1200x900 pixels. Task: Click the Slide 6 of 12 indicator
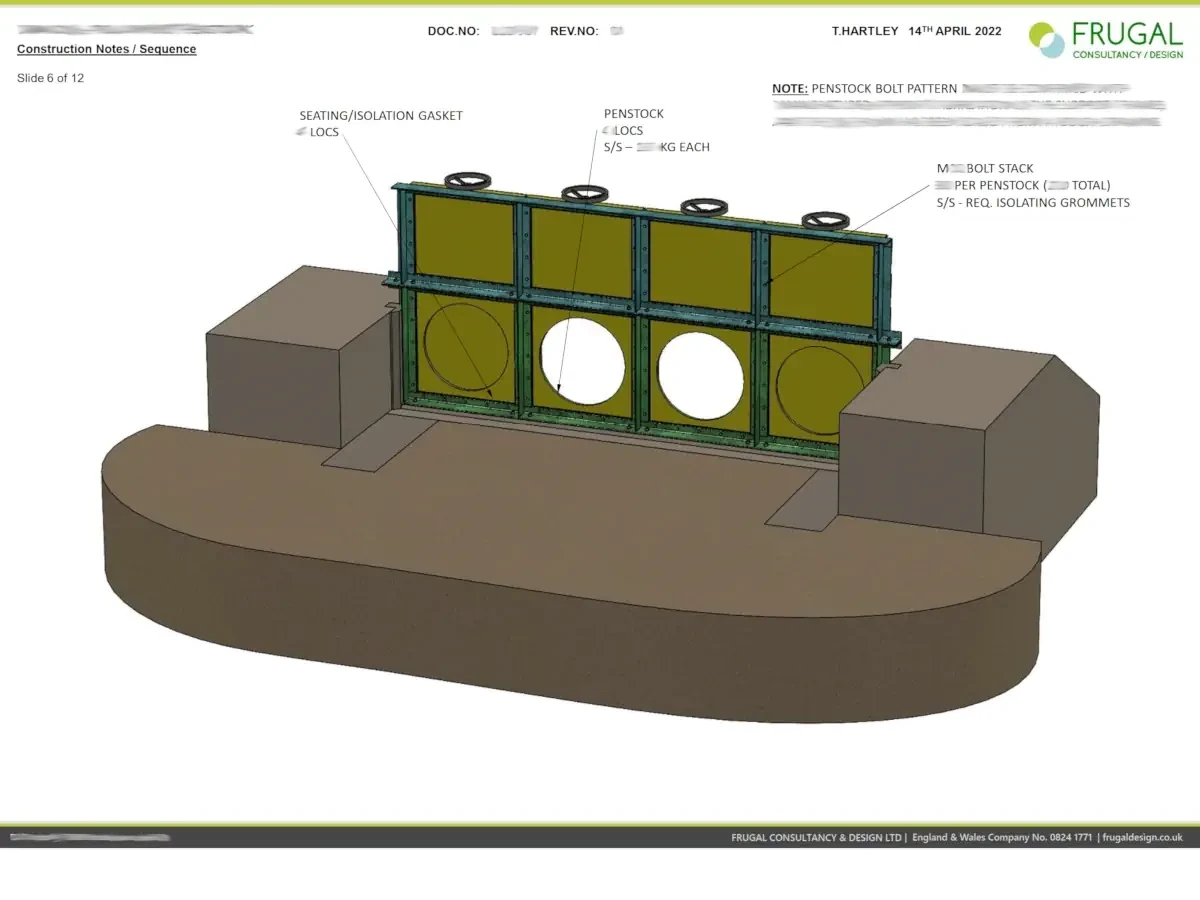(x=50, y=78)
